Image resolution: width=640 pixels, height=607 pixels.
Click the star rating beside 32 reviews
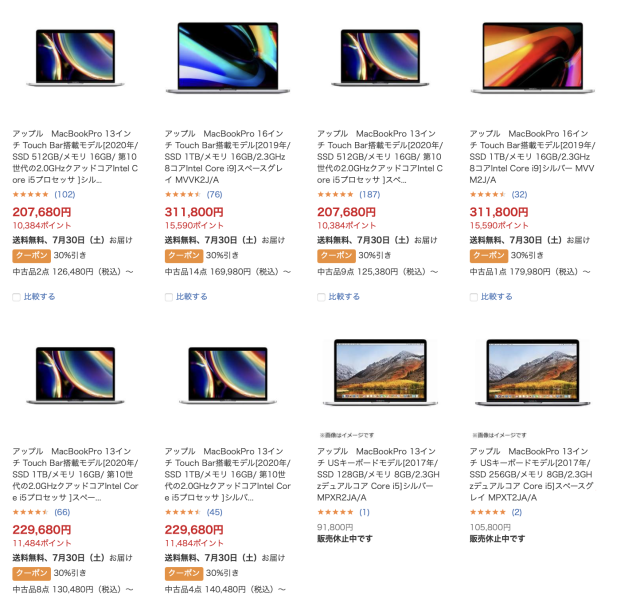488,194
